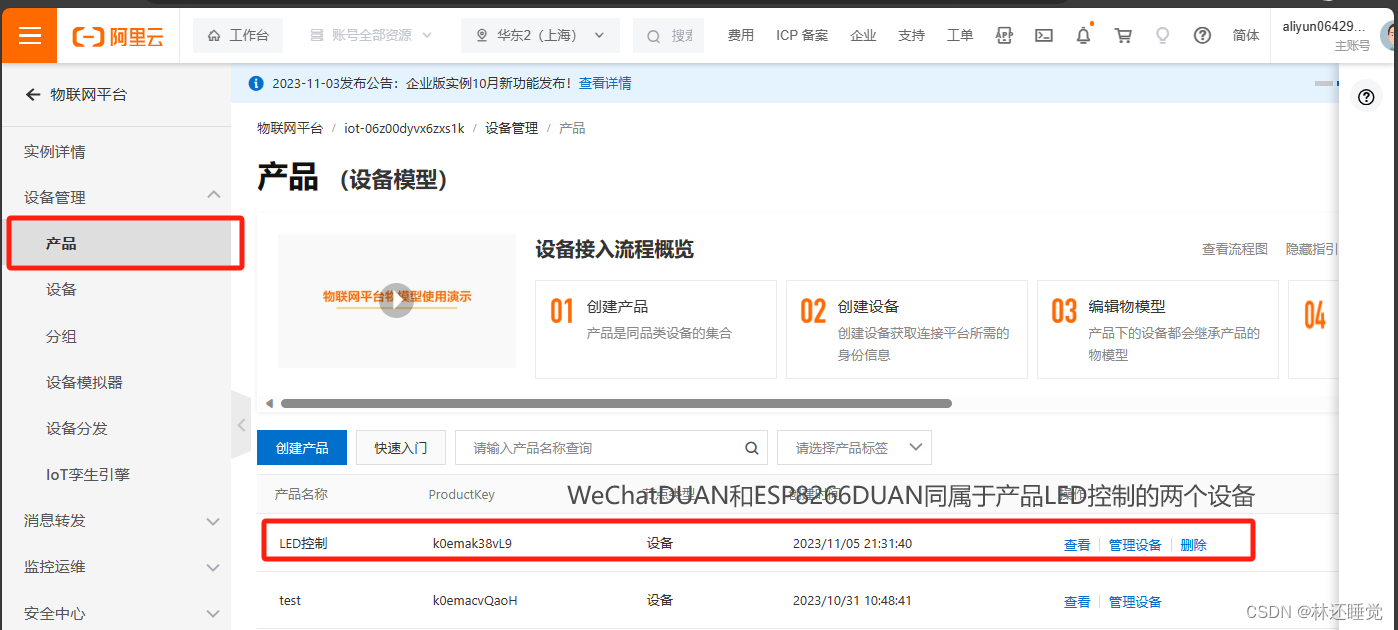Click the announcement info icon
Screen dimensions: 1398x630
click(x=256, y=83)
